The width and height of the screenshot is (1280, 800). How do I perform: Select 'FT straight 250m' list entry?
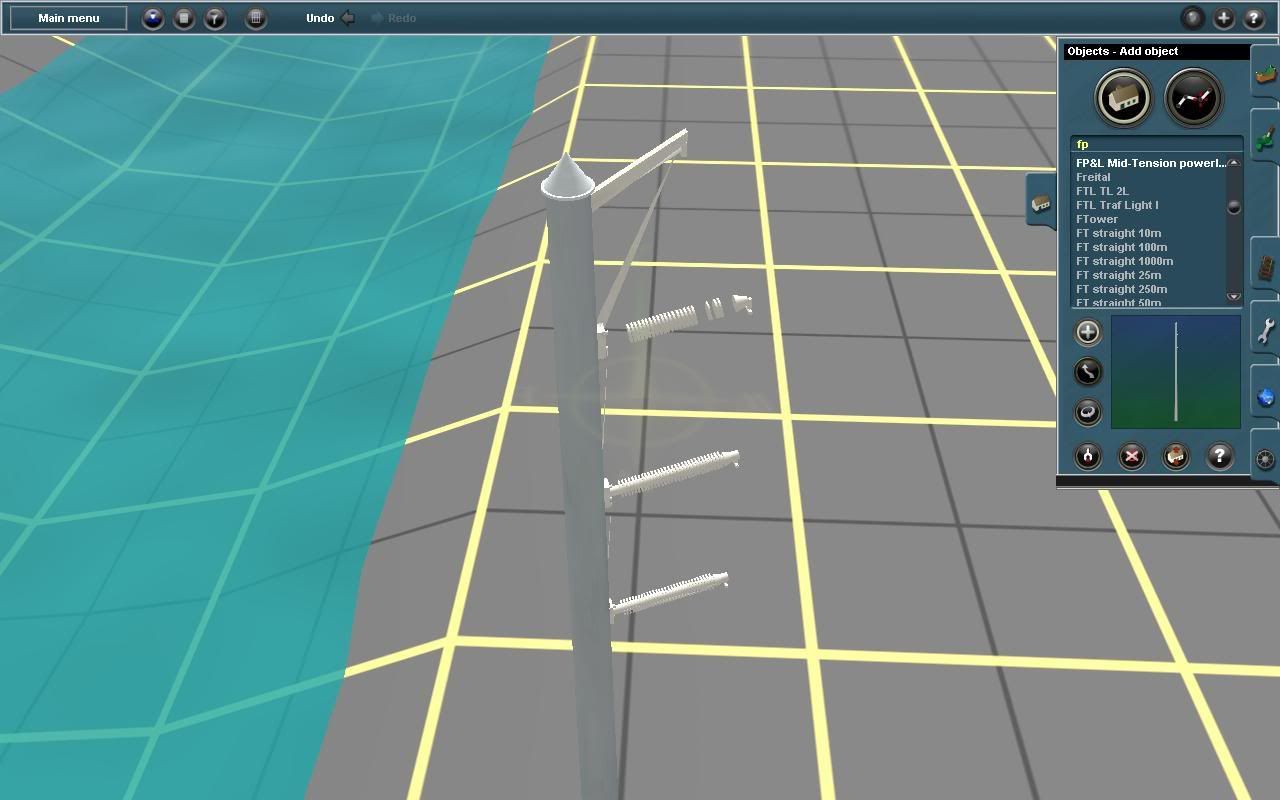(x=1121, y=289)
